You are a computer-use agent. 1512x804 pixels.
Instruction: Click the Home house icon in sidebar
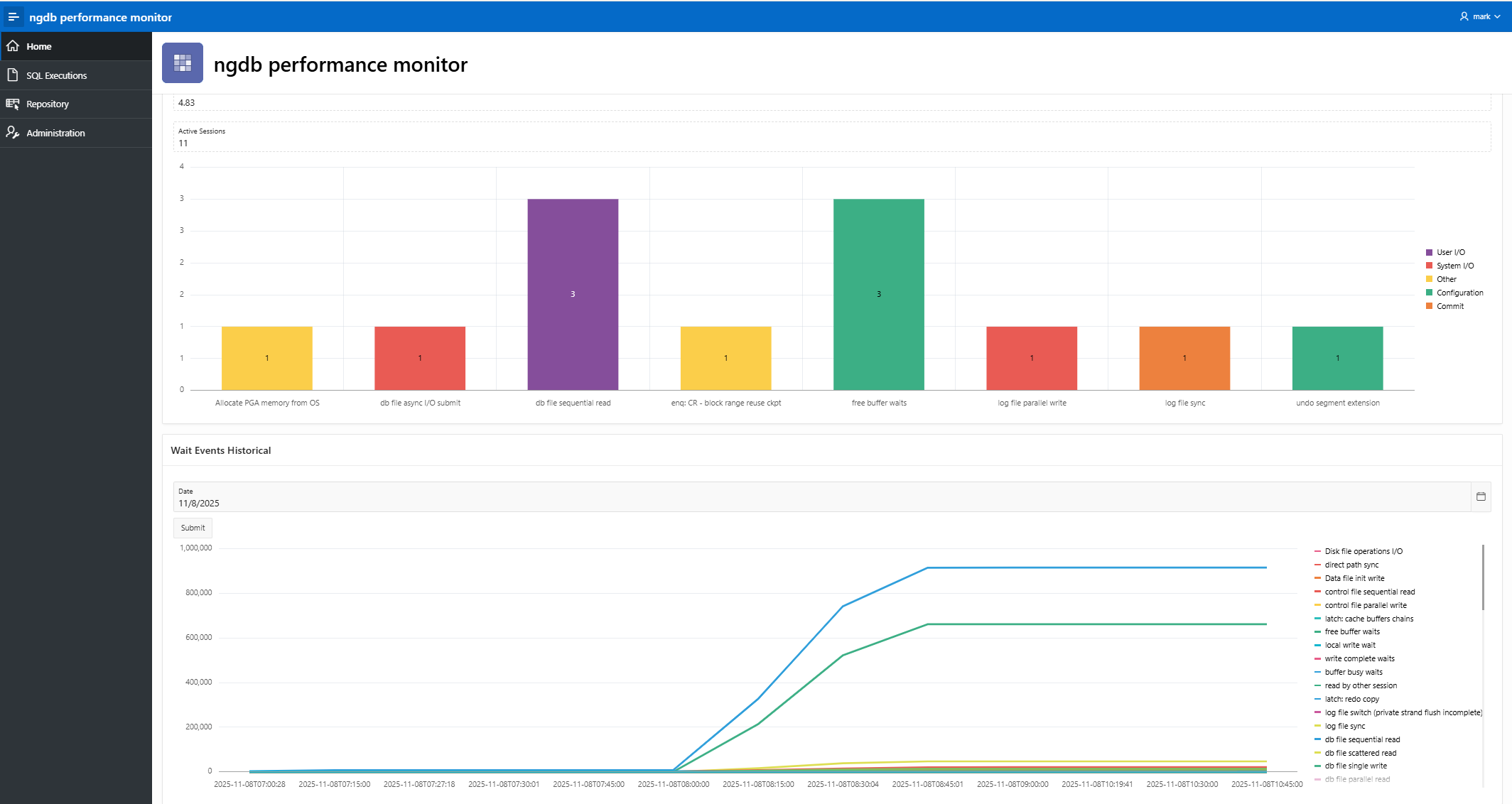[x=13, y=46]
